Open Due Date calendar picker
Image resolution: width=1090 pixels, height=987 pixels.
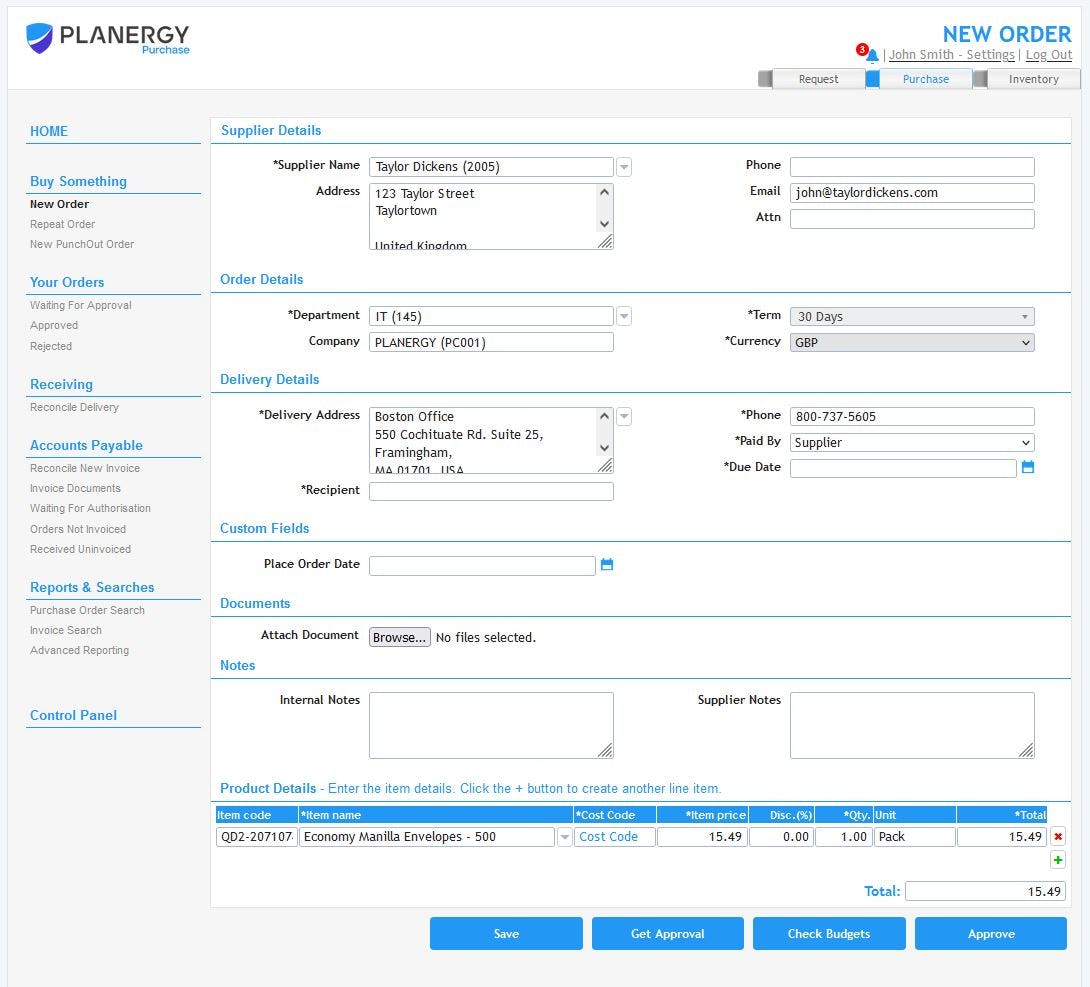[x=1027, y=467]
